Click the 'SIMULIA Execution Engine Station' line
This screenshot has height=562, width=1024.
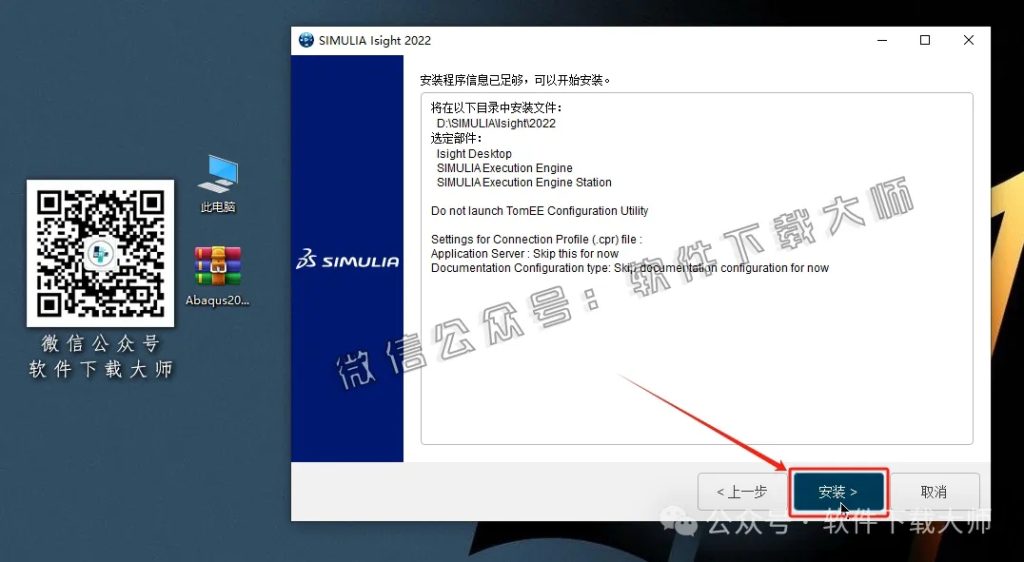click(x=524, y=182)
